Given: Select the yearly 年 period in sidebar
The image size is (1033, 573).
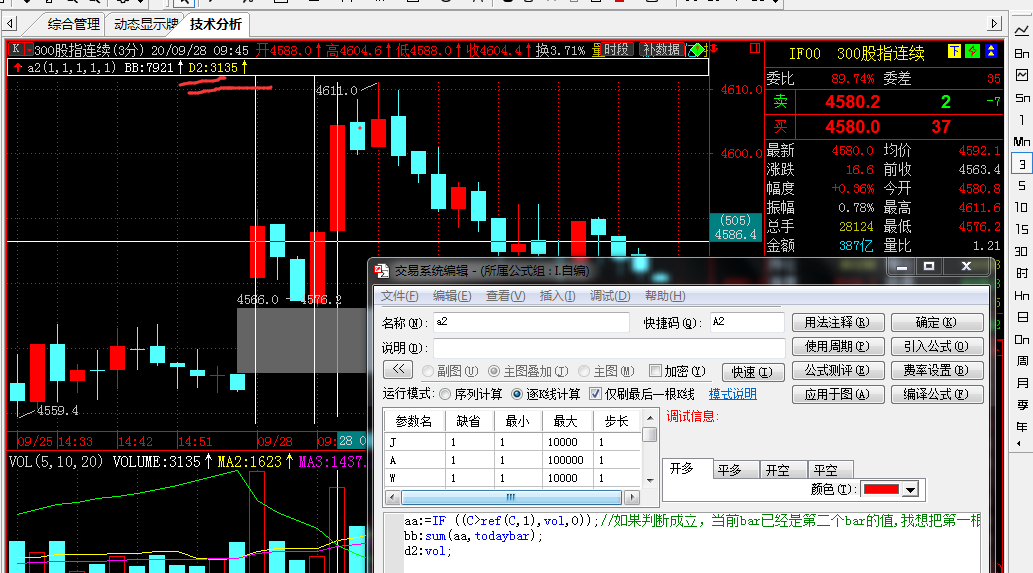Looking at the screenshot, I should point(1022,427).
